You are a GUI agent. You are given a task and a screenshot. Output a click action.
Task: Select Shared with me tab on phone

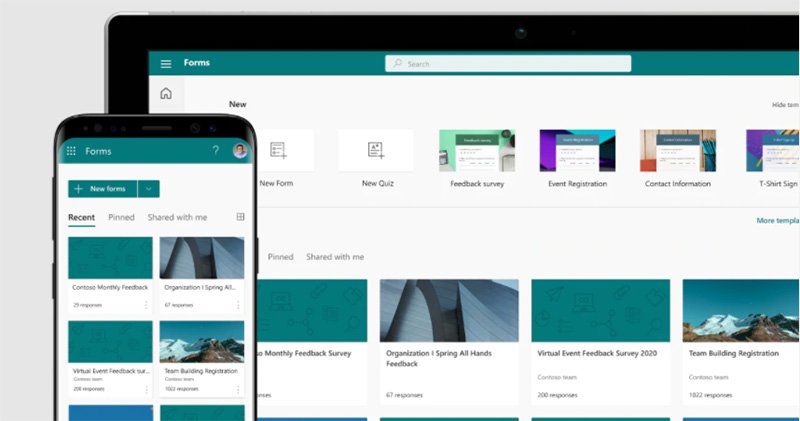(x=178, y=217)
